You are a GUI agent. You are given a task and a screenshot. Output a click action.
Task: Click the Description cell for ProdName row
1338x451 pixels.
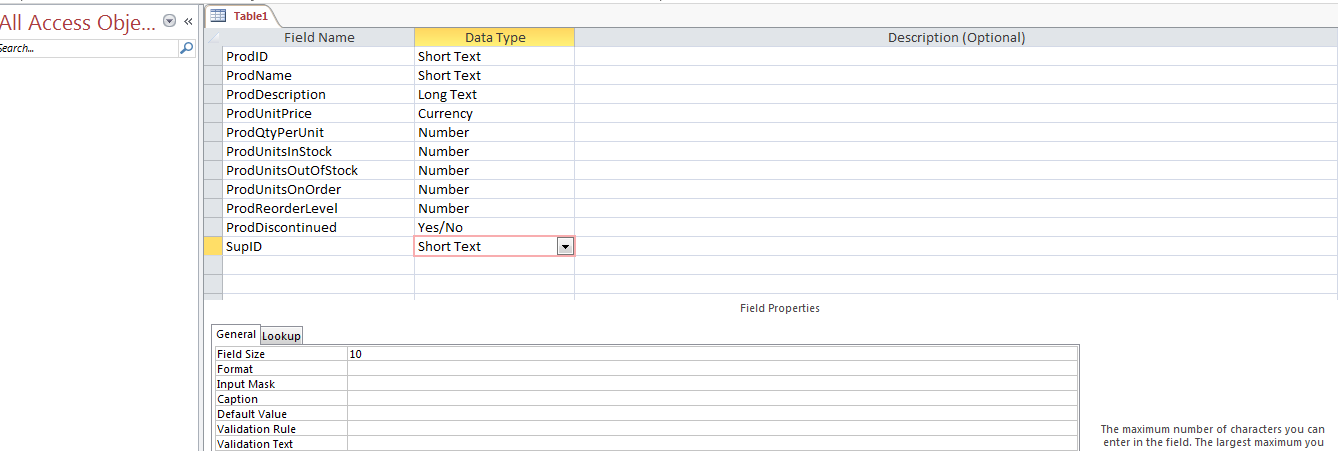point(955,76)
